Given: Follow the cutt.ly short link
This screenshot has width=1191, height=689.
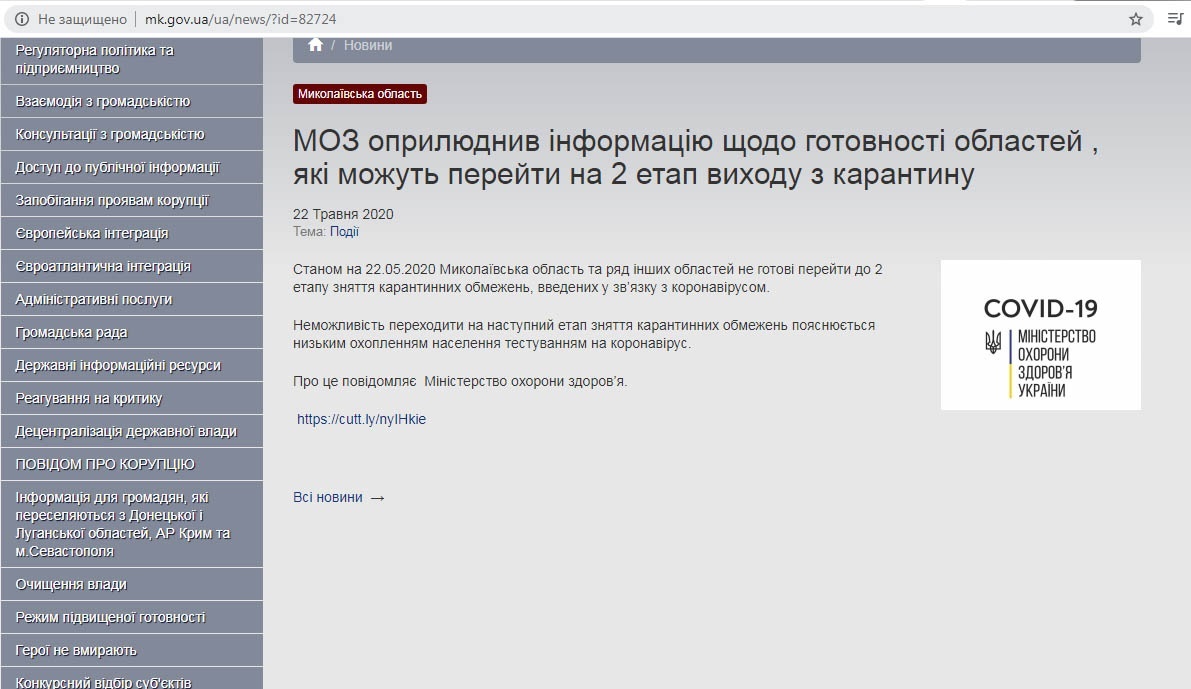Looking at the screenshot, I should pyautogui.click(x=362, y=419).
